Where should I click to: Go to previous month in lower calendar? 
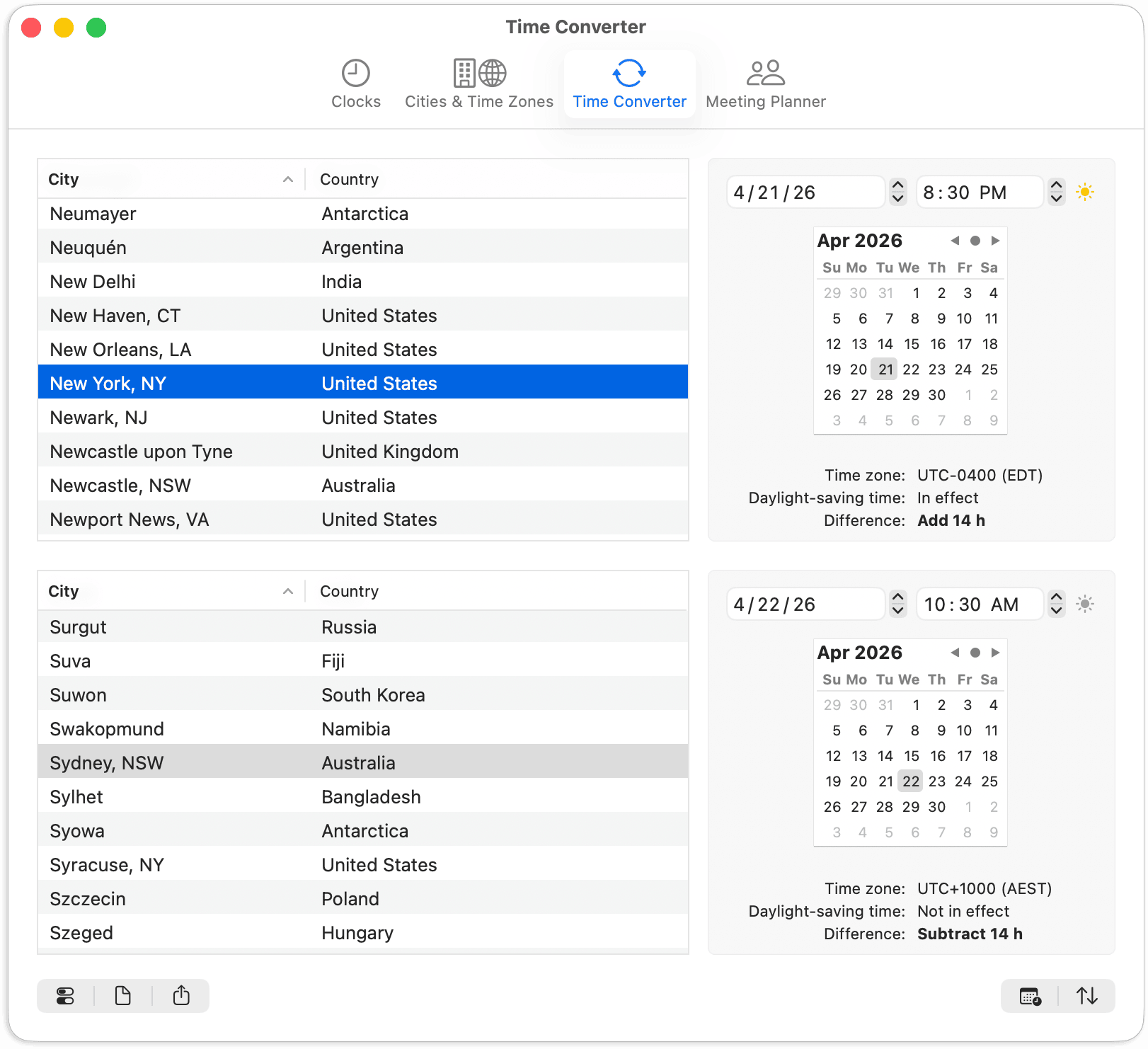coord(955,653)
